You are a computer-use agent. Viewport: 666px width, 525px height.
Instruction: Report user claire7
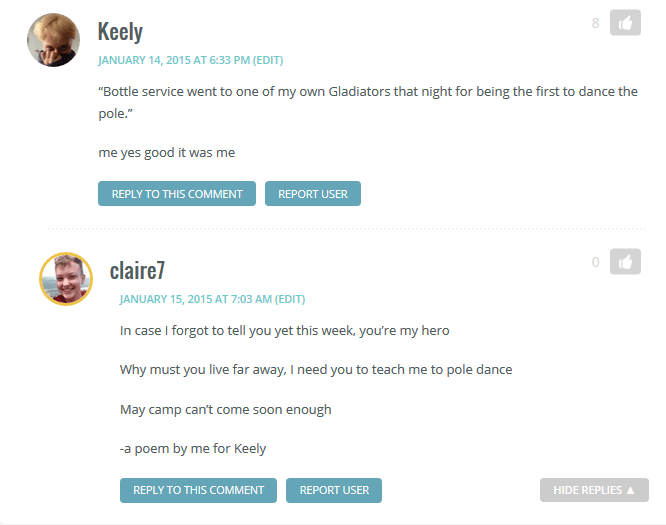tap(334, 490)
